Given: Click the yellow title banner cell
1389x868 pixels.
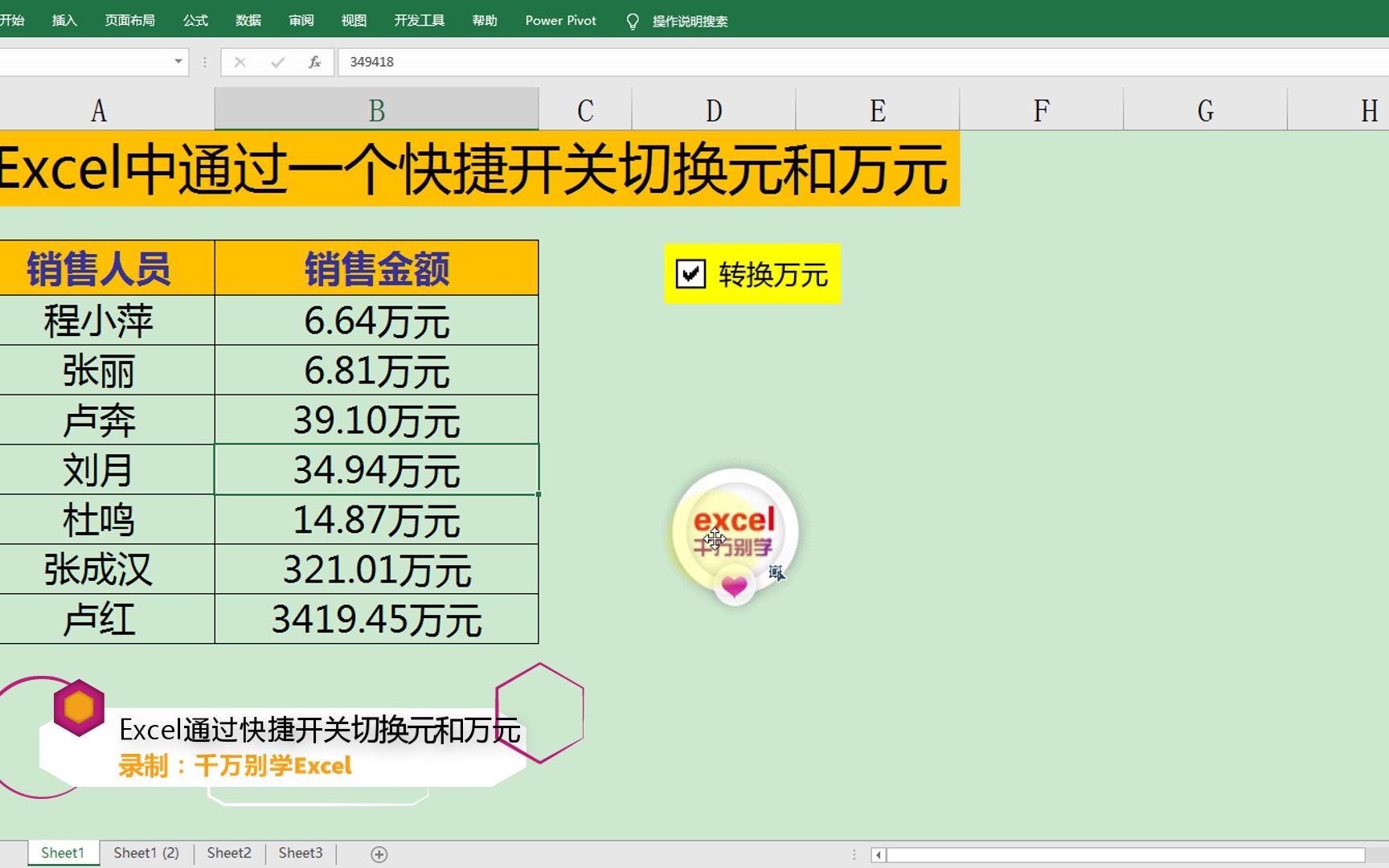Looking at the screenshot, I should (479, 169).
